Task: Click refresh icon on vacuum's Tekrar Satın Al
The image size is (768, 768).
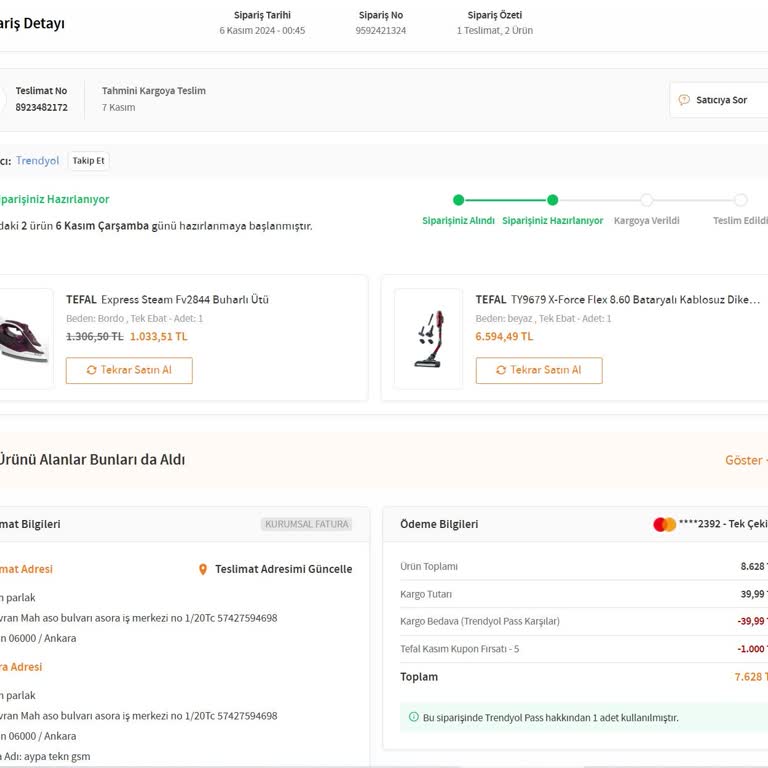Action: tap(501, 370)
